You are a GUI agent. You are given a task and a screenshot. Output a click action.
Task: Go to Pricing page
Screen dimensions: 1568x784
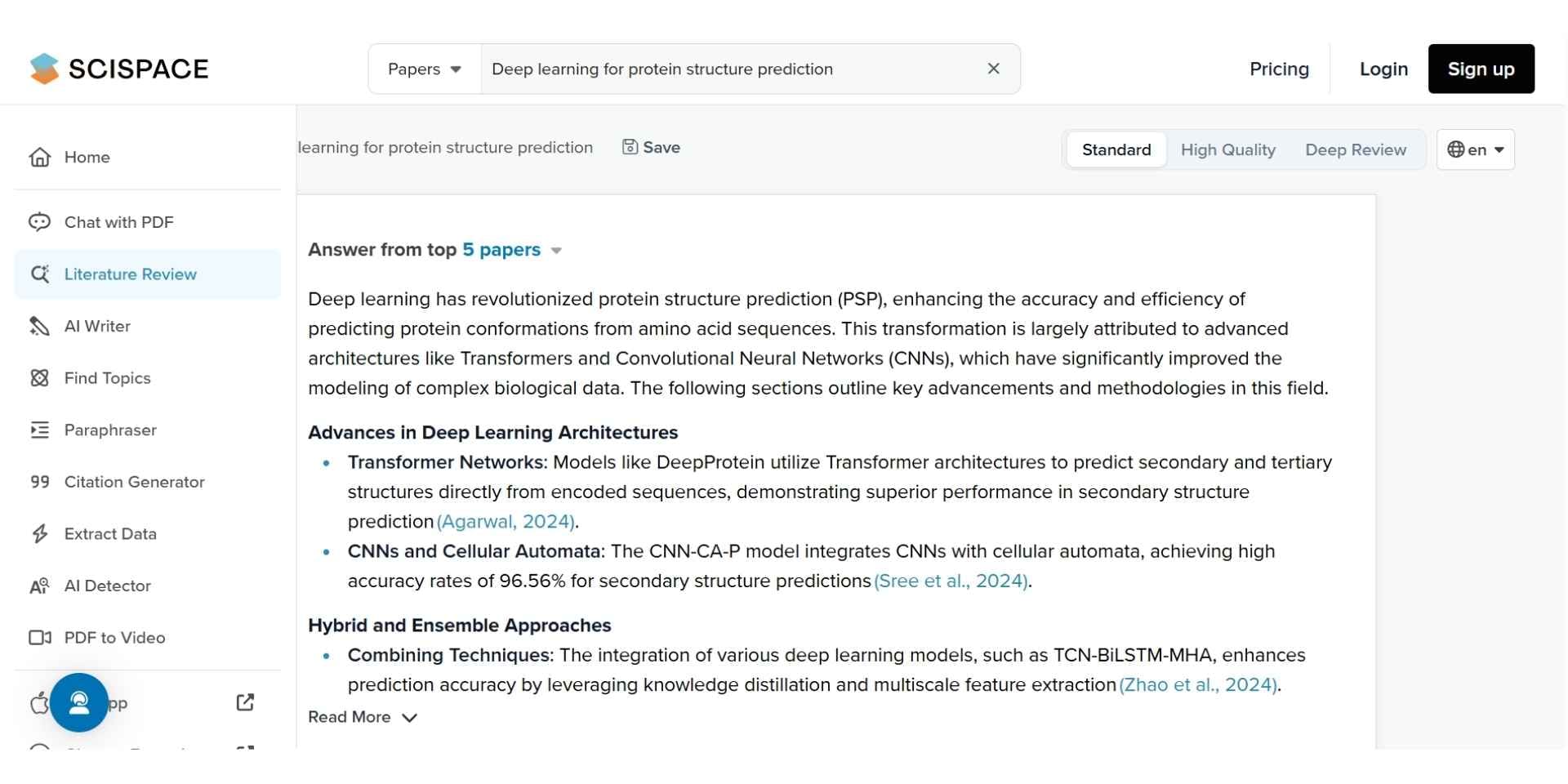(x=1279, y=69)
